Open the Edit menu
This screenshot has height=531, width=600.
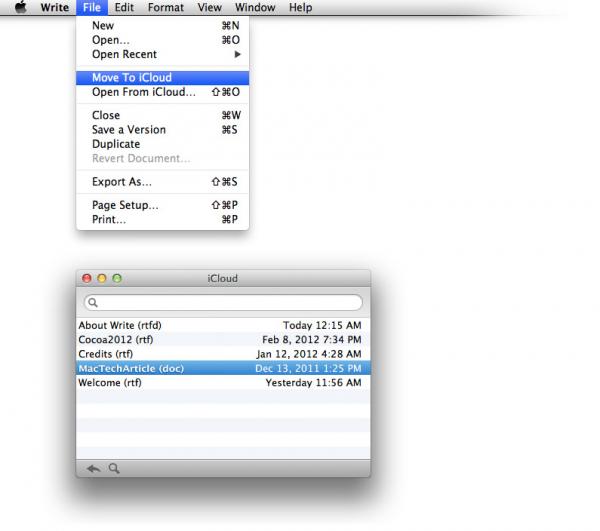click(124, 7)
